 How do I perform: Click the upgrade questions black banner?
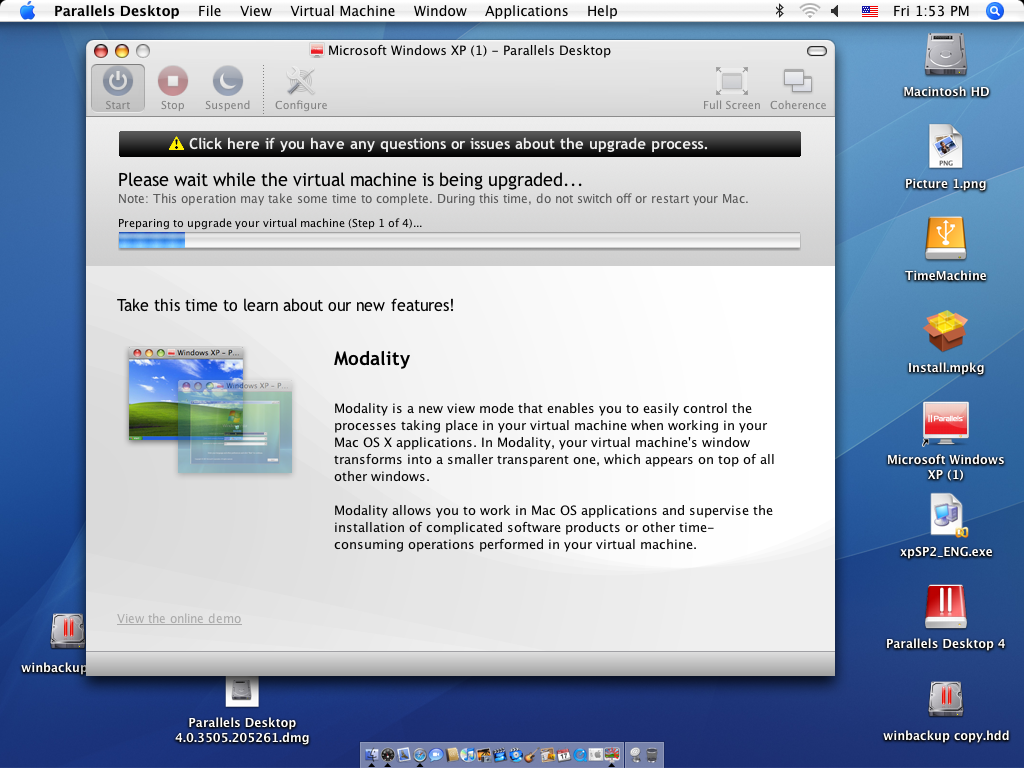[x=459, y=144]
